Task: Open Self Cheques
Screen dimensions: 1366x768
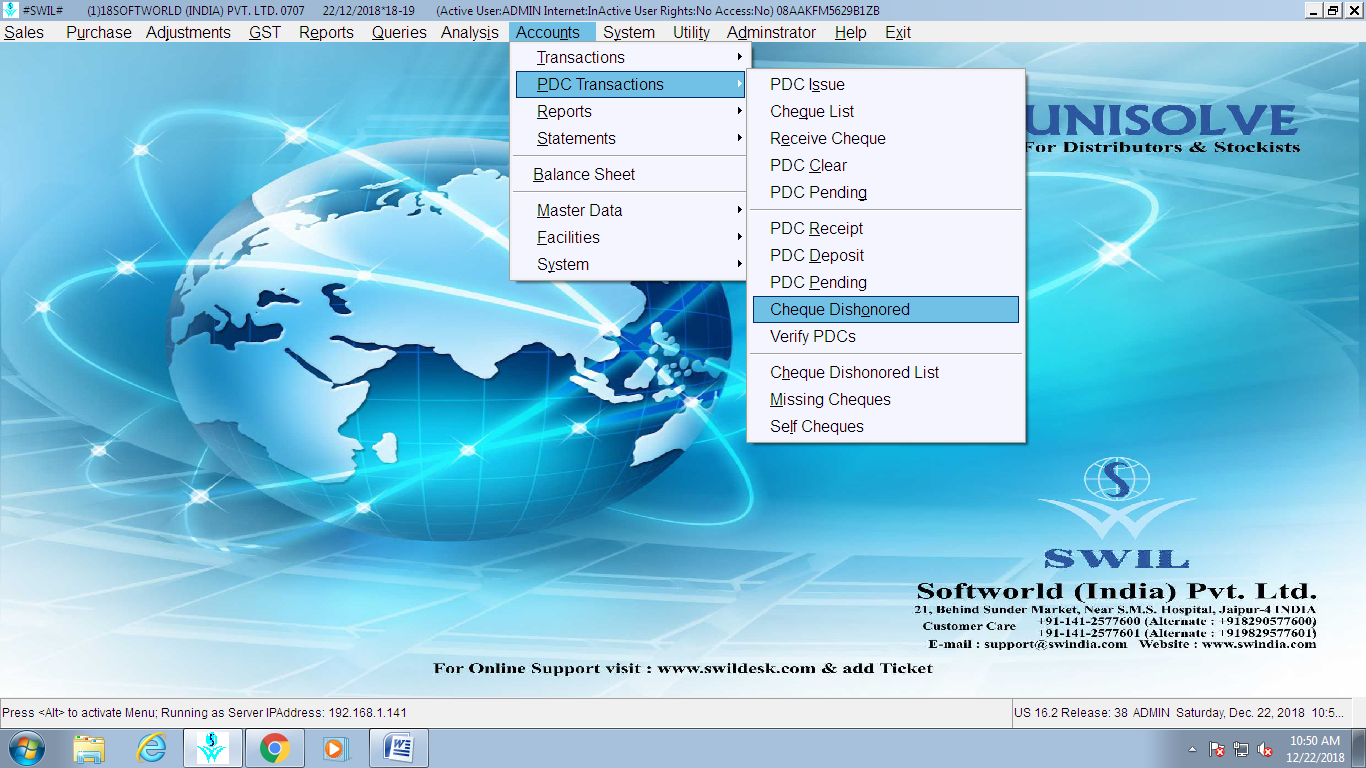Action: point(886,427)
